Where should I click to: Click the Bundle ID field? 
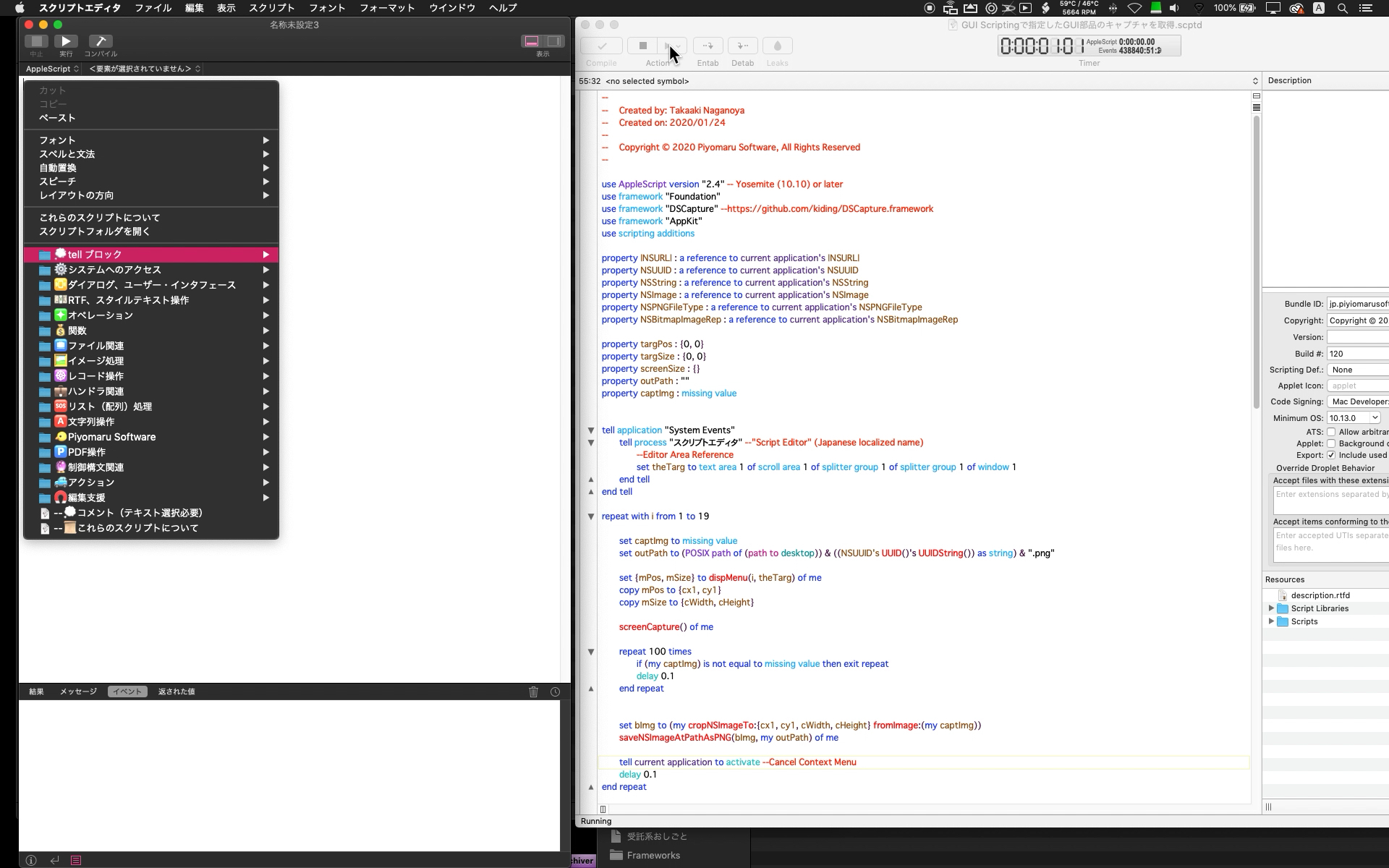[1358, 304]
